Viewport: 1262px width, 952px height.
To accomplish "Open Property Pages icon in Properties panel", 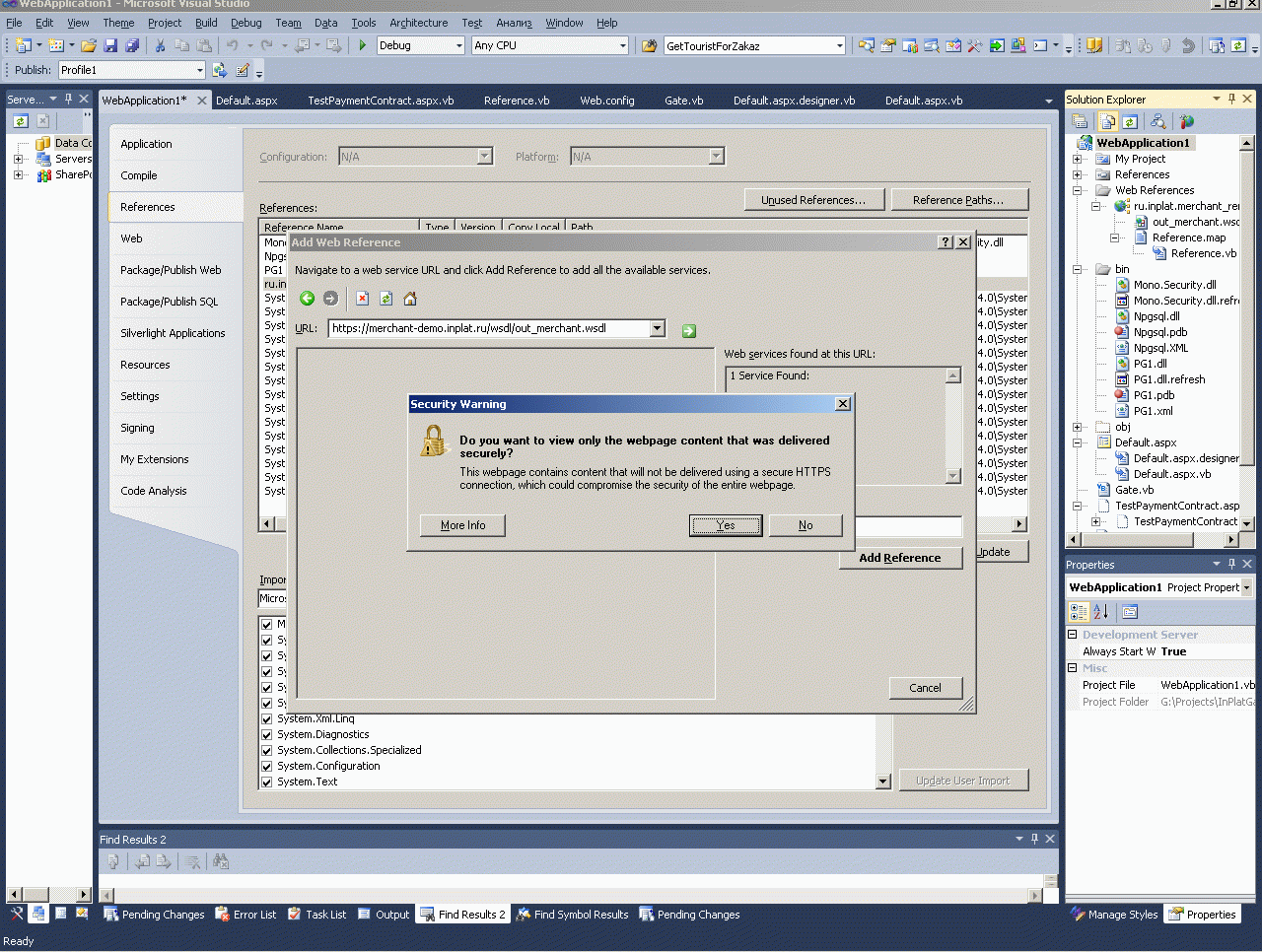I will 1130,612.
